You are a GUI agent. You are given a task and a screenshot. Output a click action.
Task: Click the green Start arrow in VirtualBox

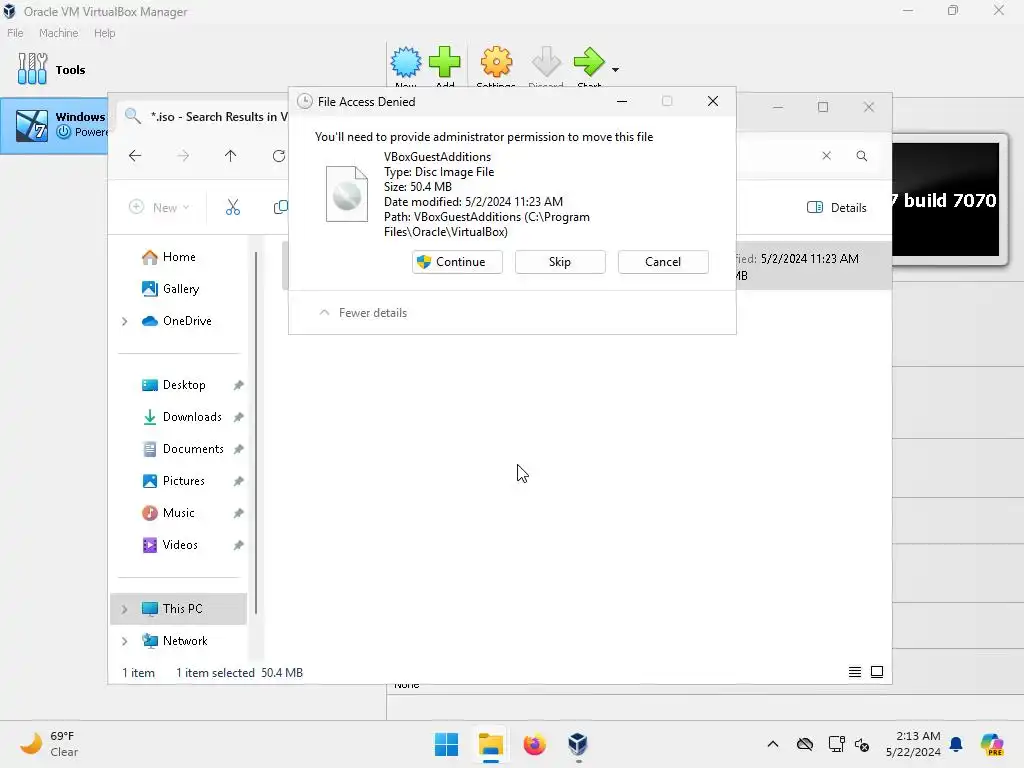click(x=589, y=62)
